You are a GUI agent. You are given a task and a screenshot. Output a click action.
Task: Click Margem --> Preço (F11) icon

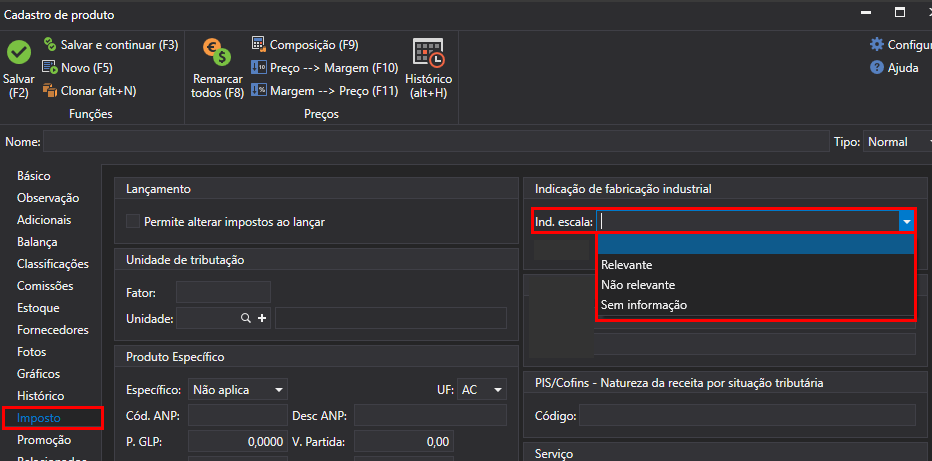point(258,91)
